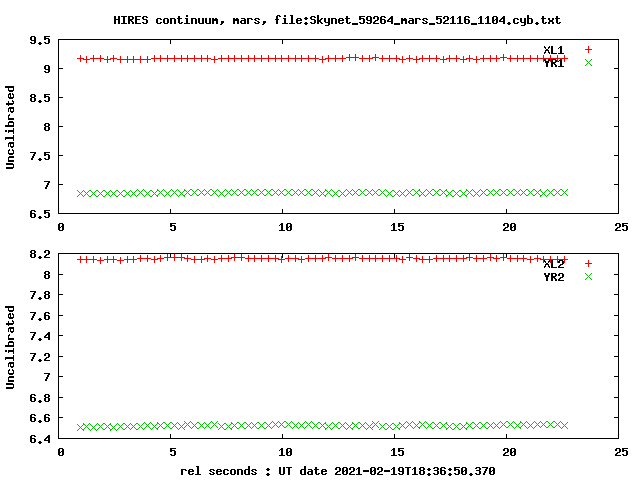640x480 pixels.
Task: Click the 7.8 y-axis tick label
Action: coord(40,295)
